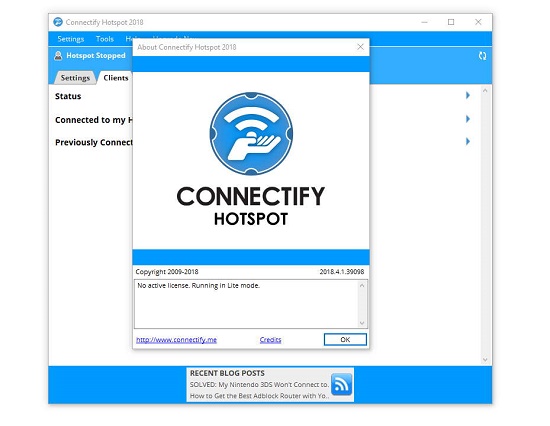The image size is (550, 426).
Task: Click the OK button in About dialog
Action: pos(345,339)
